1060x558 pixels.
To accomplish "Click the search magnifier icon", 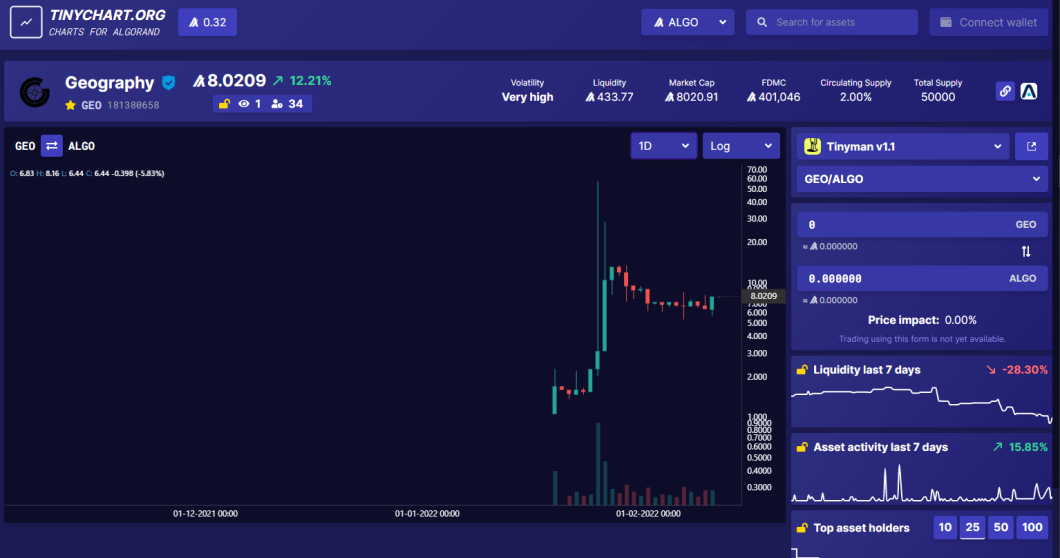I will point(762,22).
